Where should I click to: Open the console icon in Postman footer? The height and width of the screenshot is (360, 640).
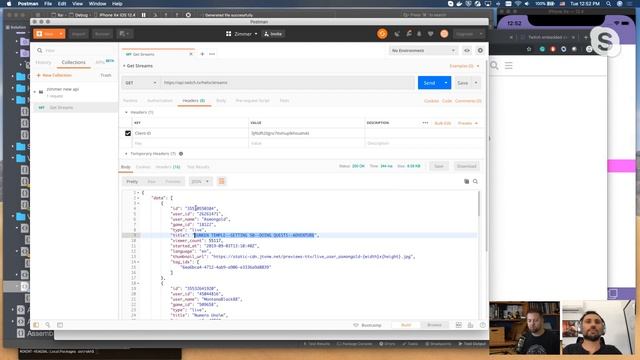click(60, 325)
